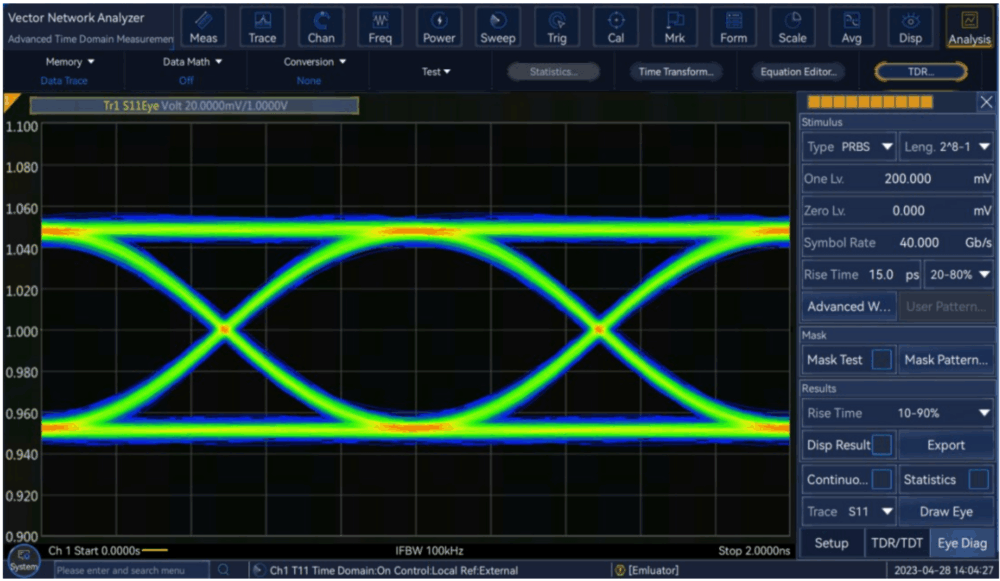Image resolution: width=1000 pixels, height=581 pixels.
Task: Click the orange progress bar in panel header
Action: [870, 102]
